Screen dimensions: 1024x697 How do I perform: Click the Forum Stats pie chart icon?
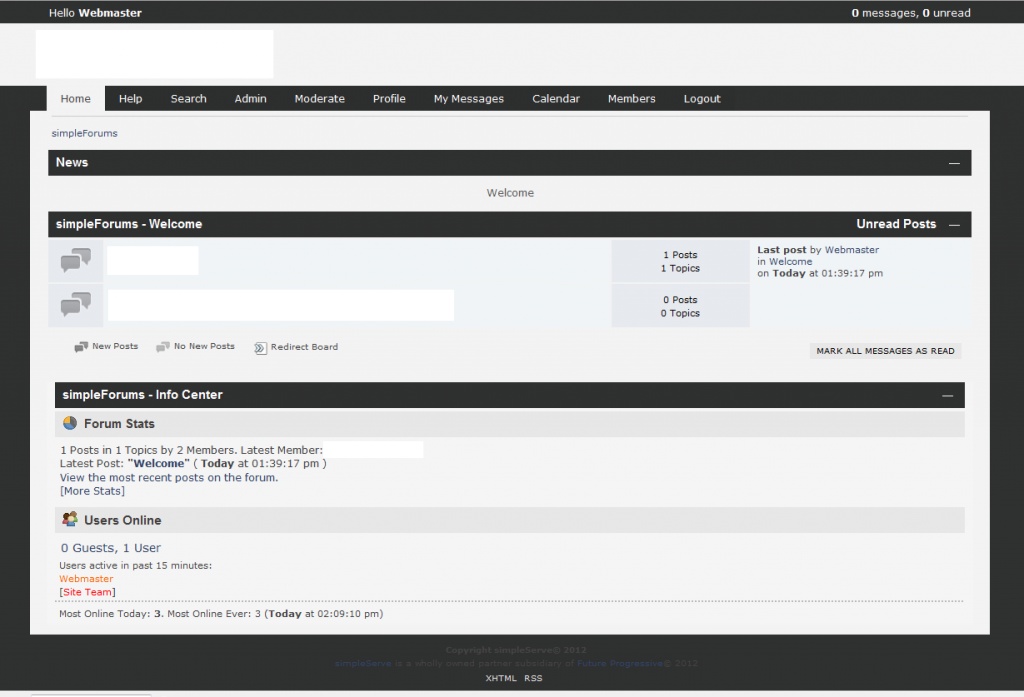pos(70,423)
